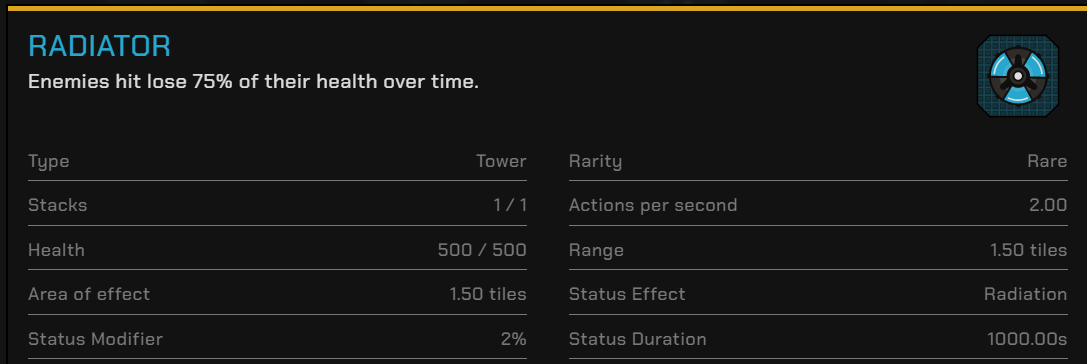Viewport: 1087px width, 364px height.
Task: Click the Range value 1.50 tiles
Action: click(1029, 250)
